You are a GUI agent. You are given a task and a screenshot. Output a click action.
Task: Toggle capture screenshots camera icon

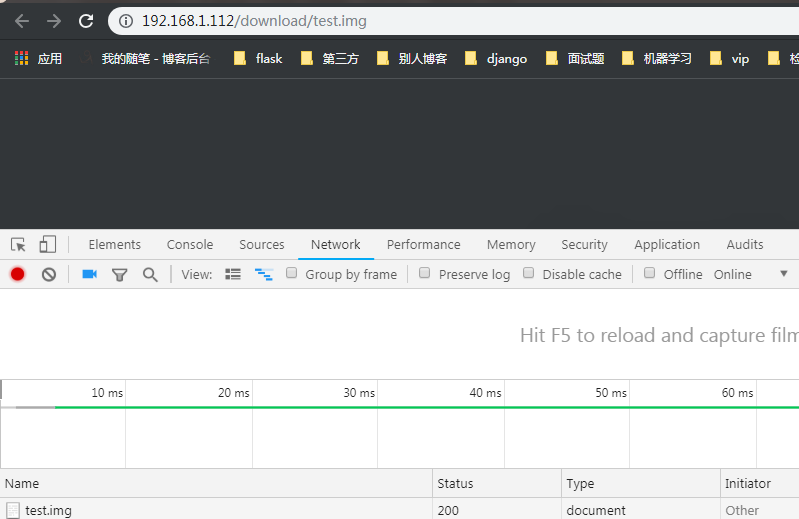coord(90,275)
